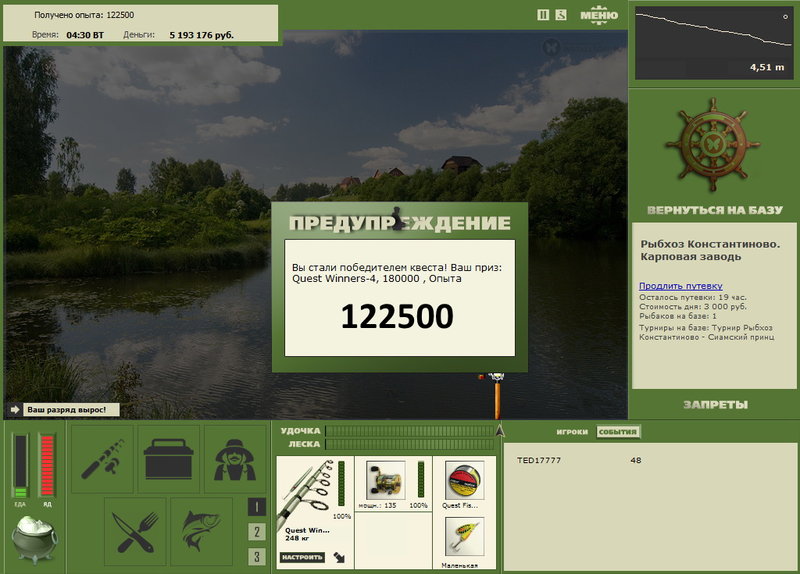Click the 122500 number in the dialog
Screen dimensions: 800x574
397,316
